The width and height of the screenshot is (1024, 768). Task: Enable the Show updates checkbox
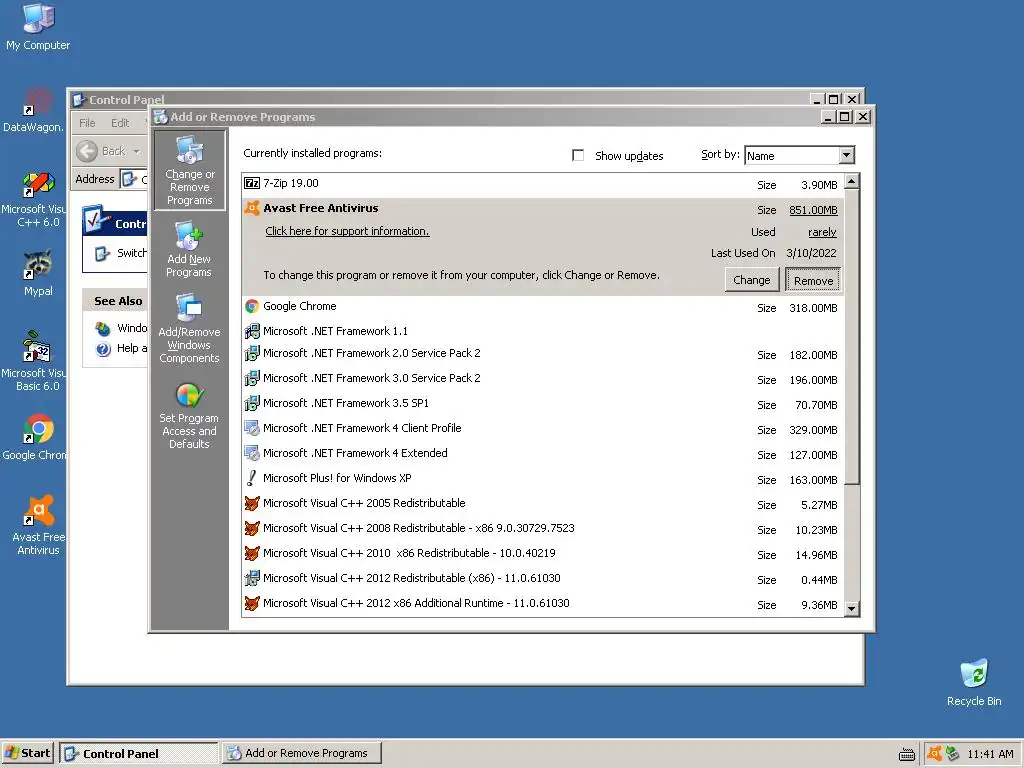pyautogui.click(x=578, y=155)
